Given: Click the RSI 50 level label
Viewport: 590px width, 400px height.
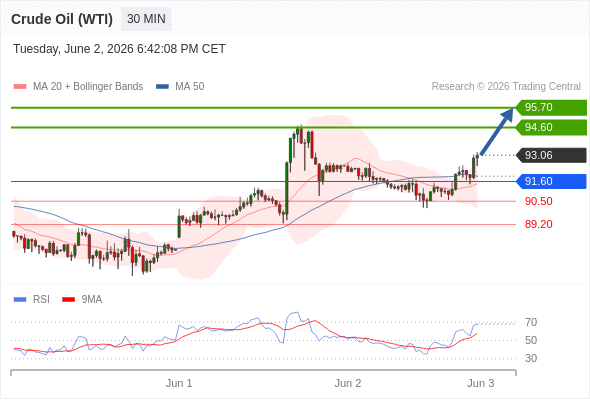Looking at the screenshot, I should click(x=531, y=341).
